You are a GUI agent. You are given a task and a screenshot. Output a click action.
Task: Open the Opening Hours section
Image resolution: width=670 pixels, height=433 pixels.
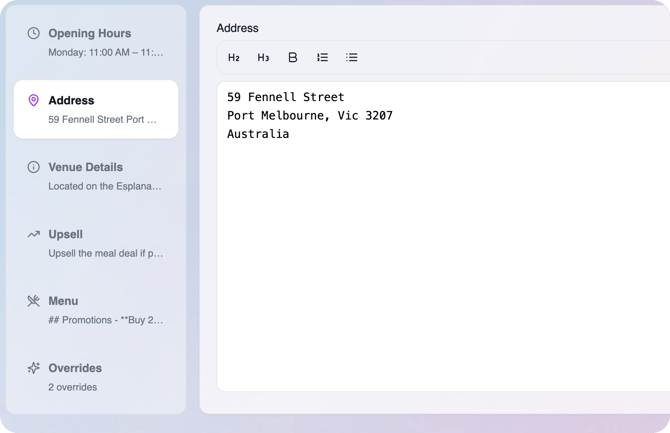coord(96,42)
